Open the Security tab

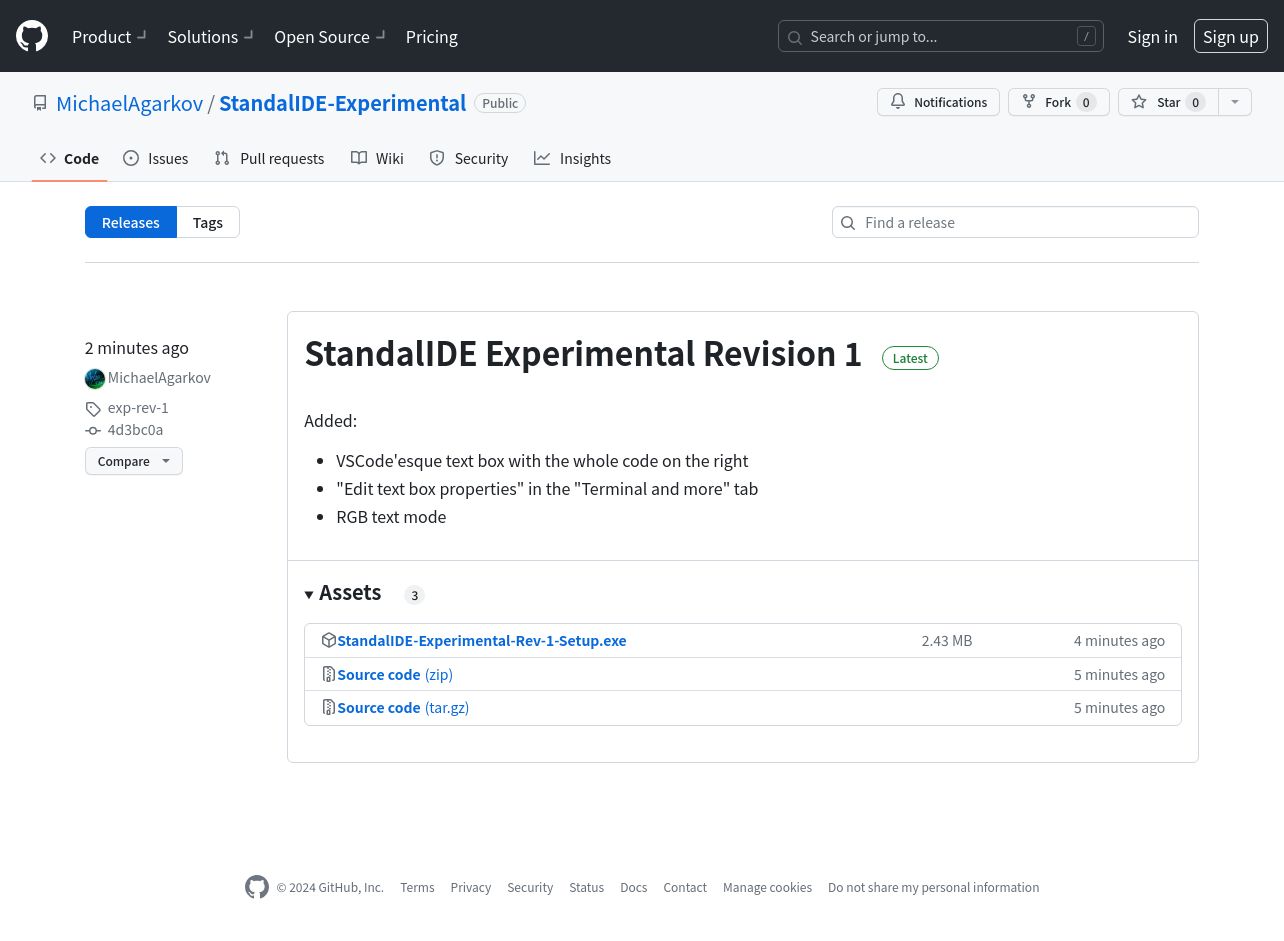tap(469, 158)
